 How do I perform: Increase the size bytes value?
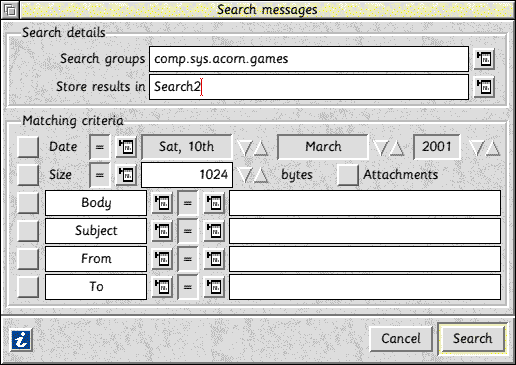pyautogui.click(x=261, y=176)
